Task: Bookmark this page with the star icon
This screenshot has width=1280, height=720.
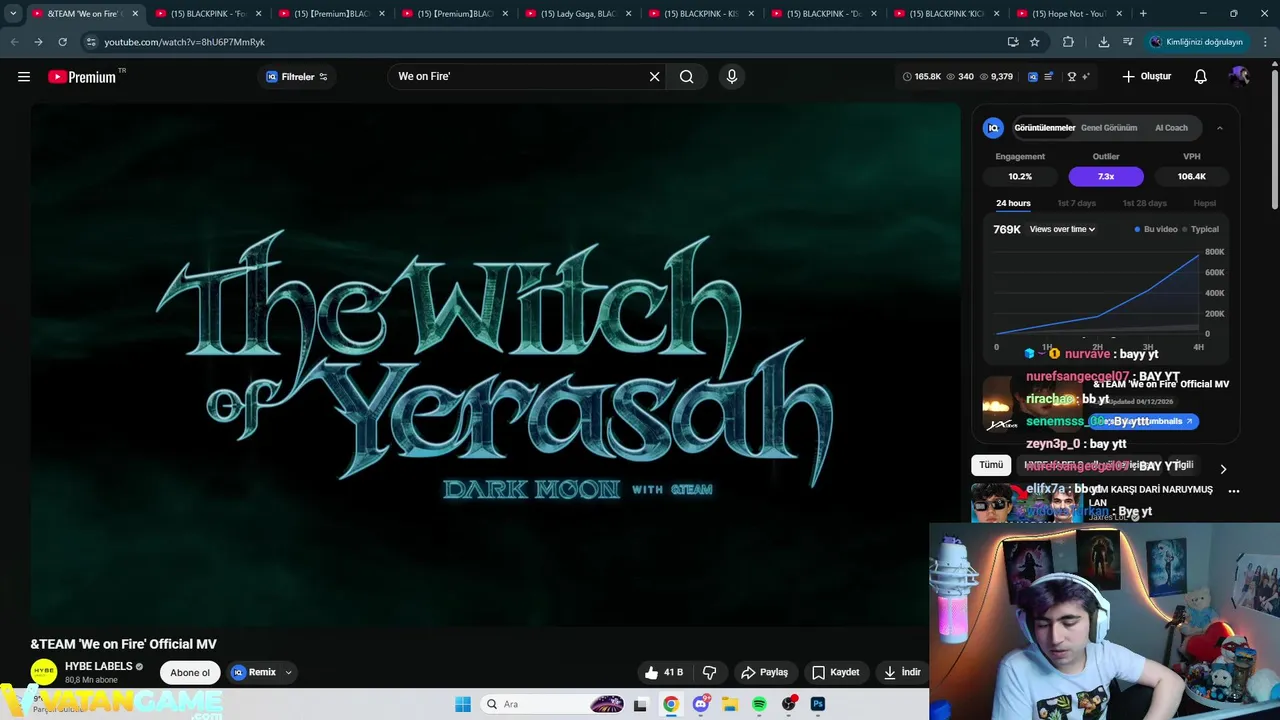Action: (x=1035, y=42)
